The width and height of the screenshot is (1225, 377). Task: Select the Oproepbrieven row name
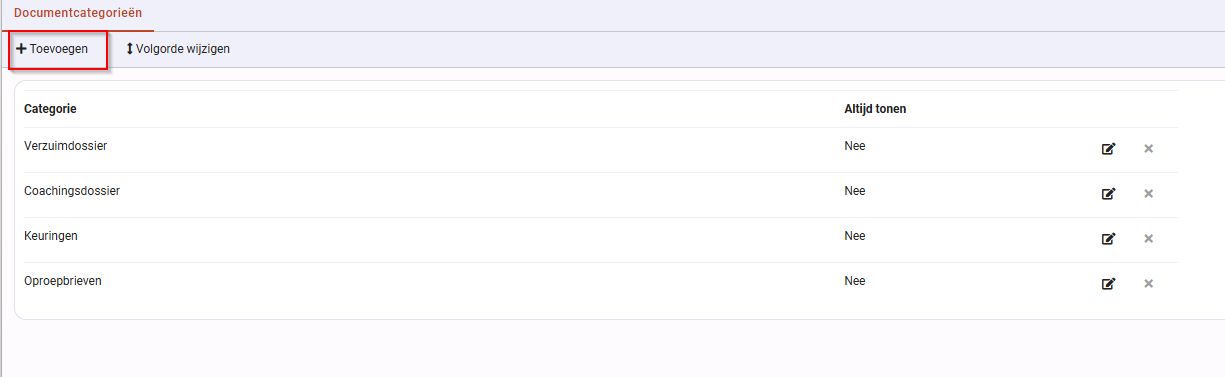click(63, 281)
